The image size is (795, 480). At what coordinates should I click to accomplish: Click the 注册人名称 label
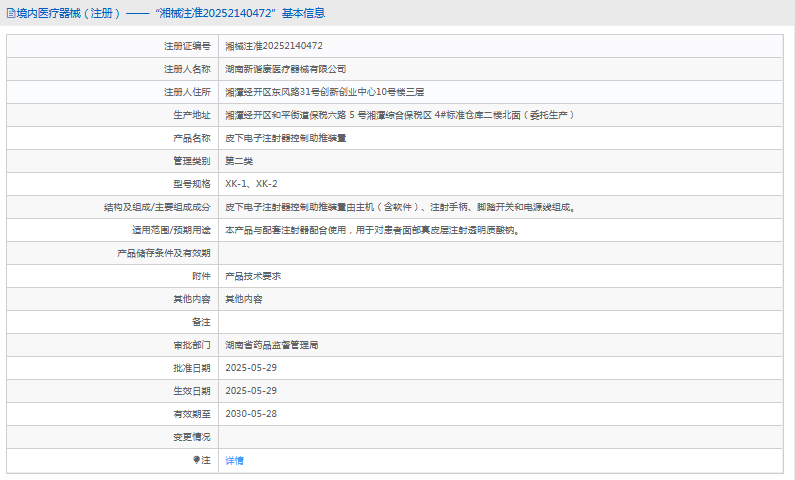click(x=187, y=69)
